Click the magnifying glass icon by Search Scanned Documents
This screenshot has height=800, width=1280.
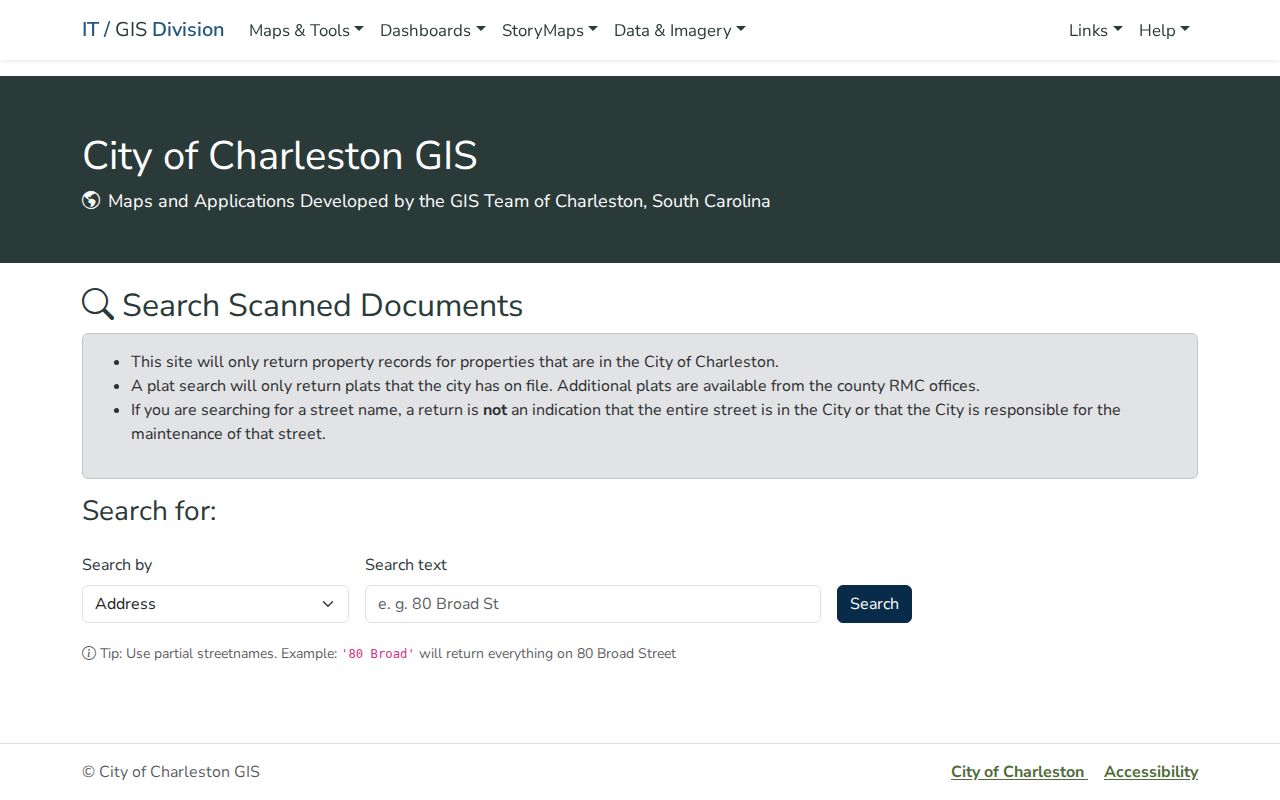[x=98, y=304]
